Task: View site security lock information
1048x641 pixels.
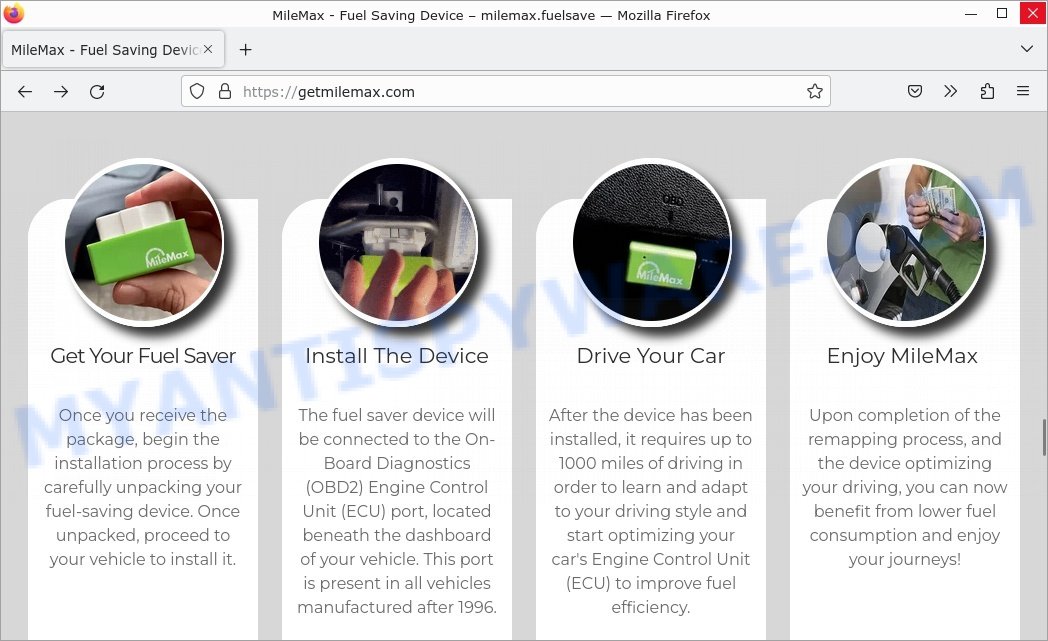Action: (x=225, y=92)
